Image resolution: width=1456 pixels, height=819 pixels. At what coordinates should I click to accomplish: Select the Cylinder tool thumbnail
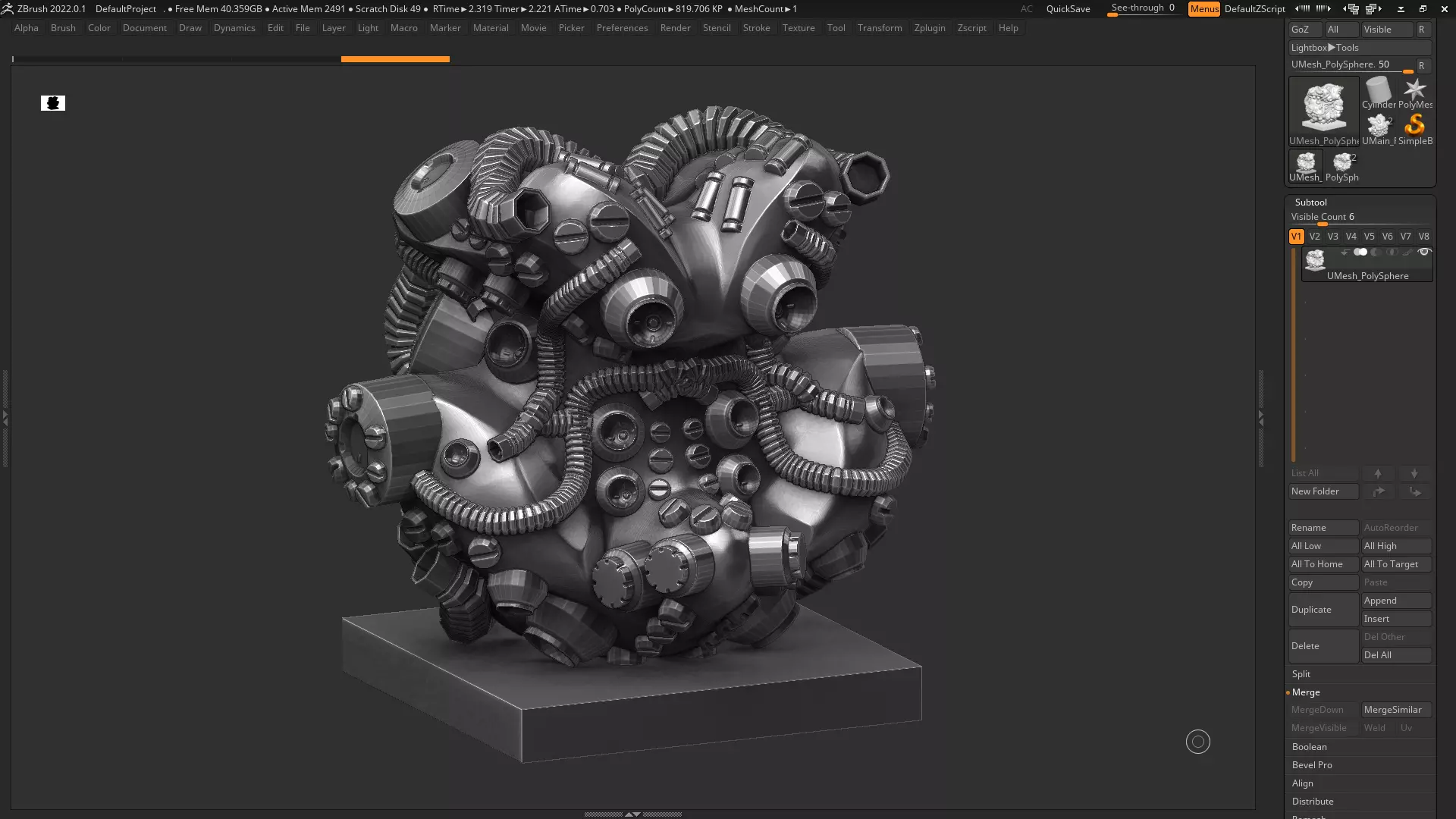point(1379,93)
